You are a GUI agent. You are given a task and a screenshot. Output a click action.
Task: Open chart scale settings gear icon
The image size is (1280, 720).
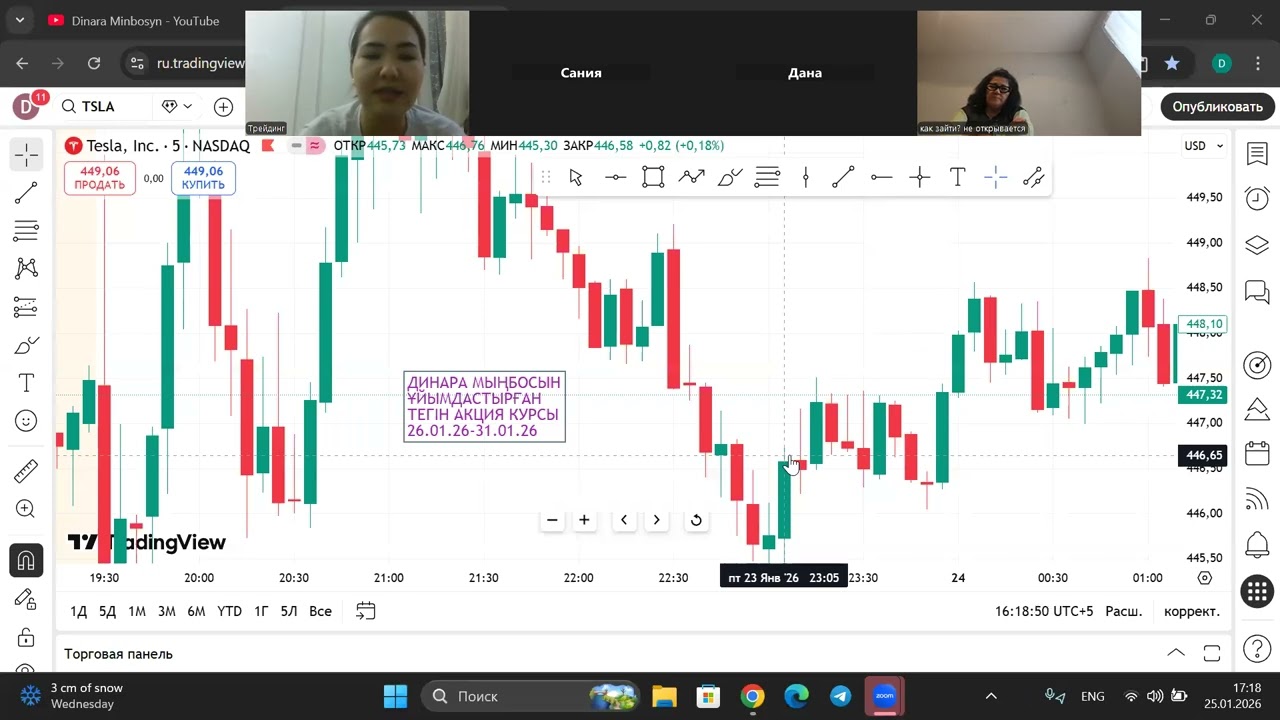coord(1204,578)
